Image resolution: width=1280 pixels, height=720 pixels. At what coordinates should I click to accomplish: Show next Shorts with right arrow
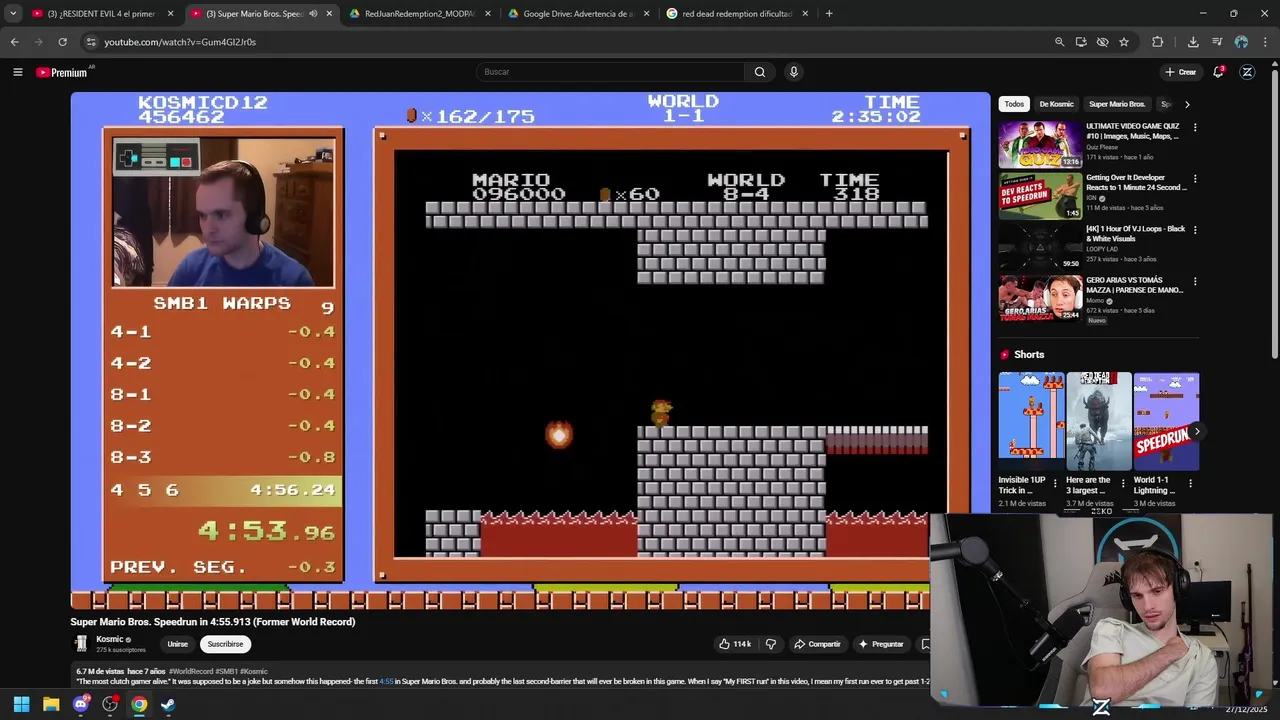(1196, 431)
